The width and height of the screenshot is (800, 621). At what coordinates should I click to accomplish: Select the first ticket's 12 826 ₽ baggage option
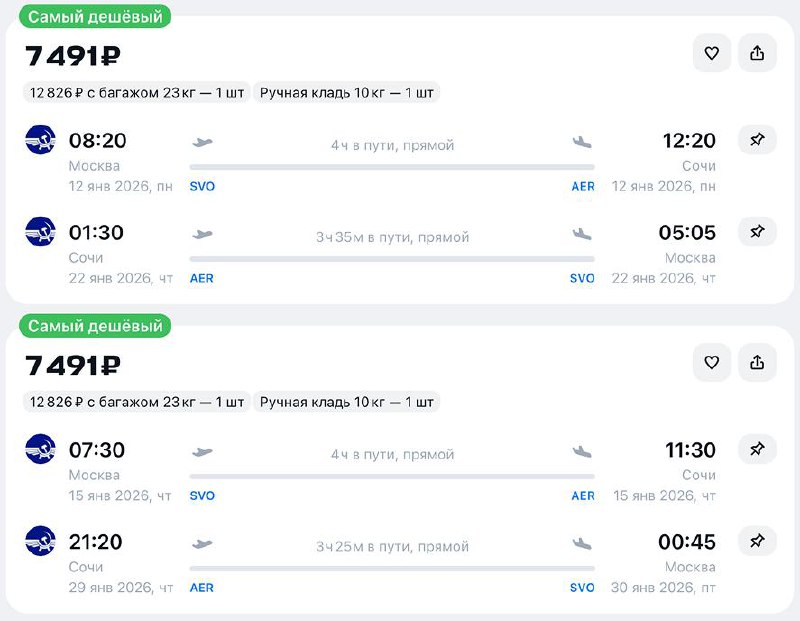pos(137,93)
